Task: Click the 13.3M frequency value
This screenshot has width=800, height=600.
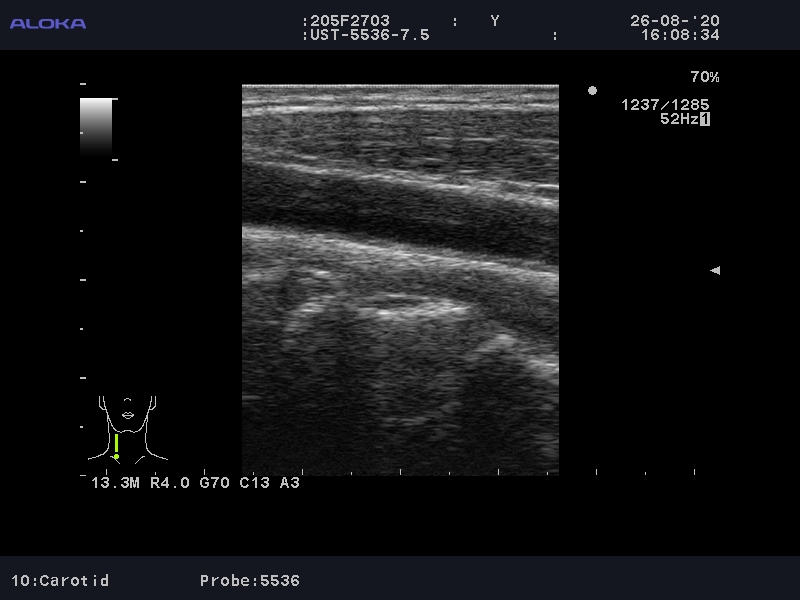Action: [117, 483]
